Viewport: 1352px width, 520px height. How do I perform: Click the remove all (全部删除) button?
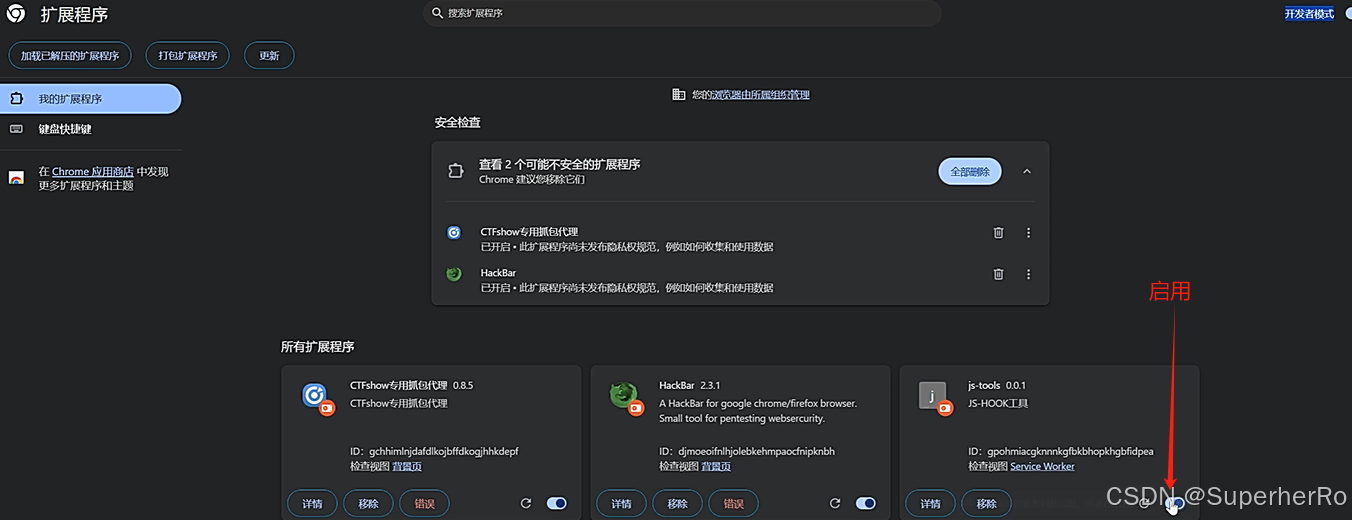tap(970, 172)
